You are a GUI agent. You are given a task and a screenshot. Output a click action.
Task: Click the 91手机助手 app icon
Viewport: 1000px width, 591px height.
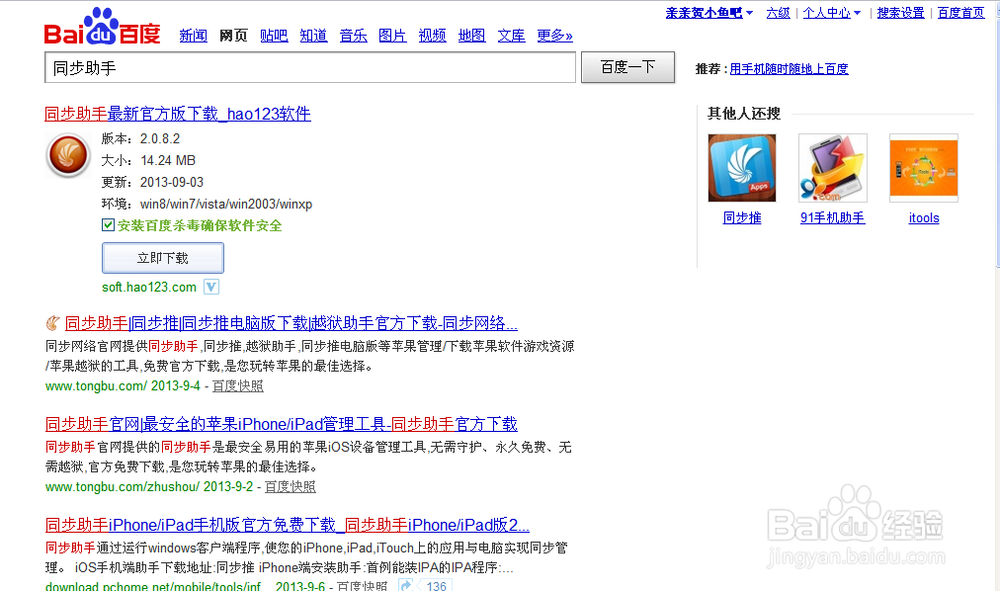[833, 167]
